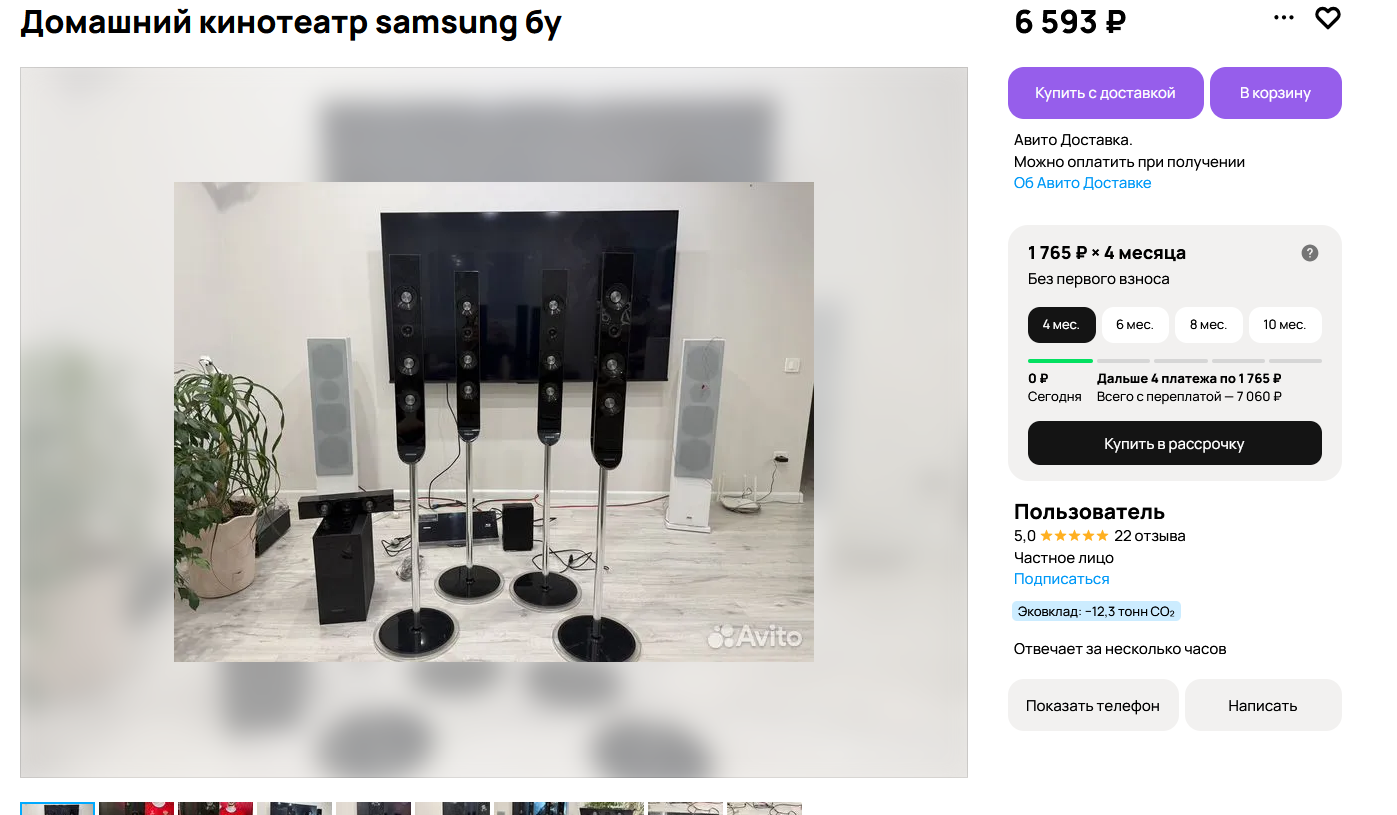Click Купить в рассрочку button
The width and height of the screenshot is (1397, 815).
(1175, 443)
